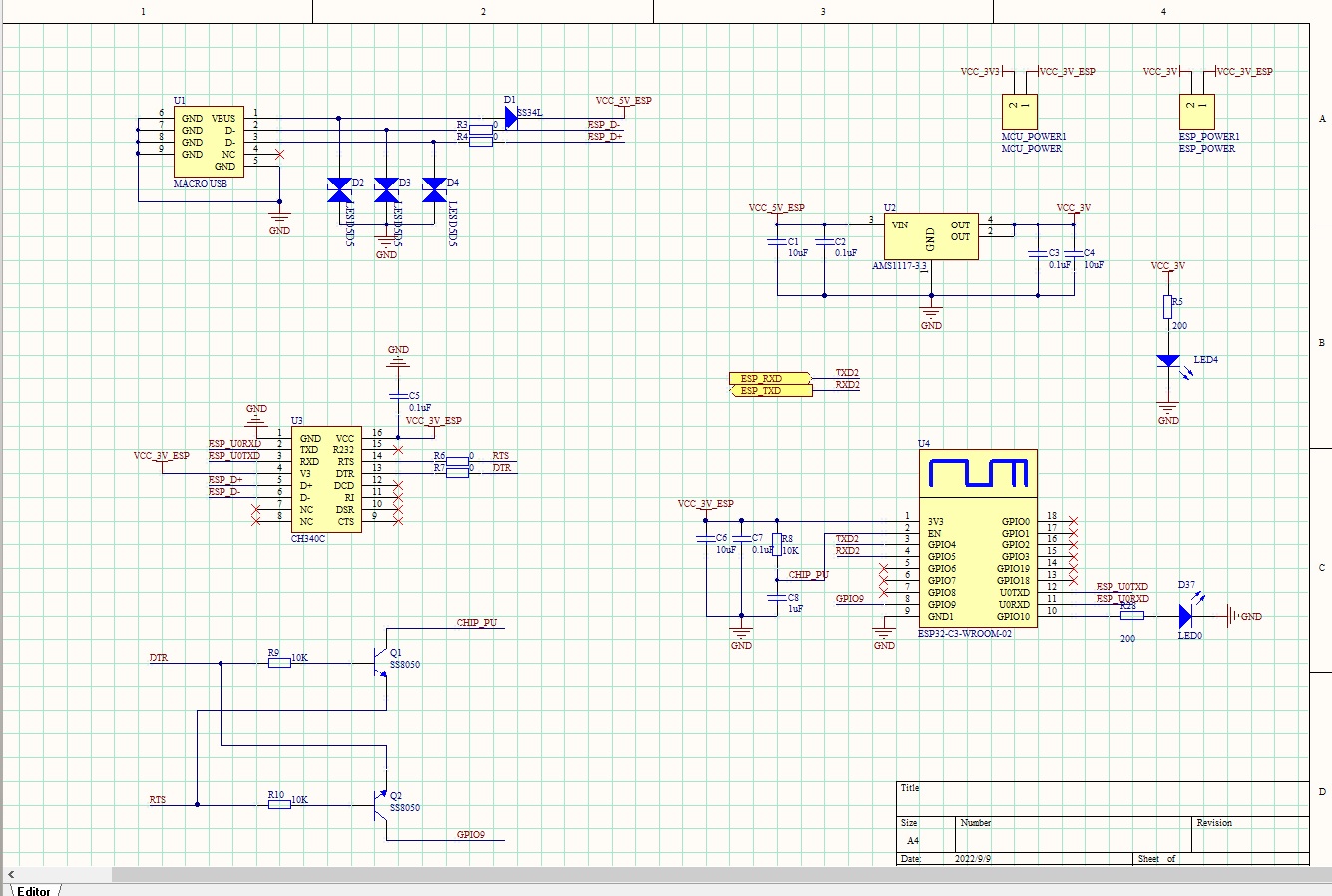The image size is (1332, 896).
Task: Select capacitor C6 10uF
Action: pyautogui.click(x=706, y=540)
